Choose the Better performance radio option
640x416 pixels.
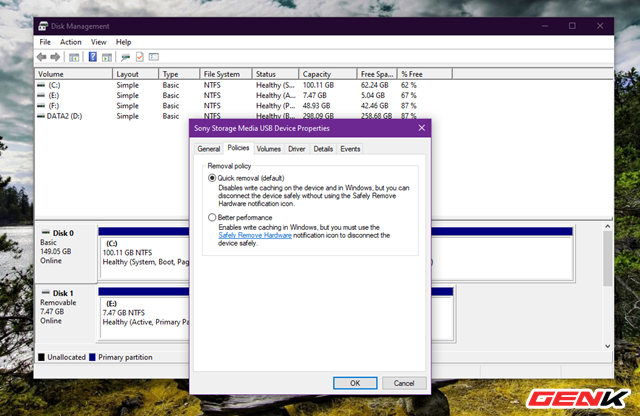click(211, 217)
